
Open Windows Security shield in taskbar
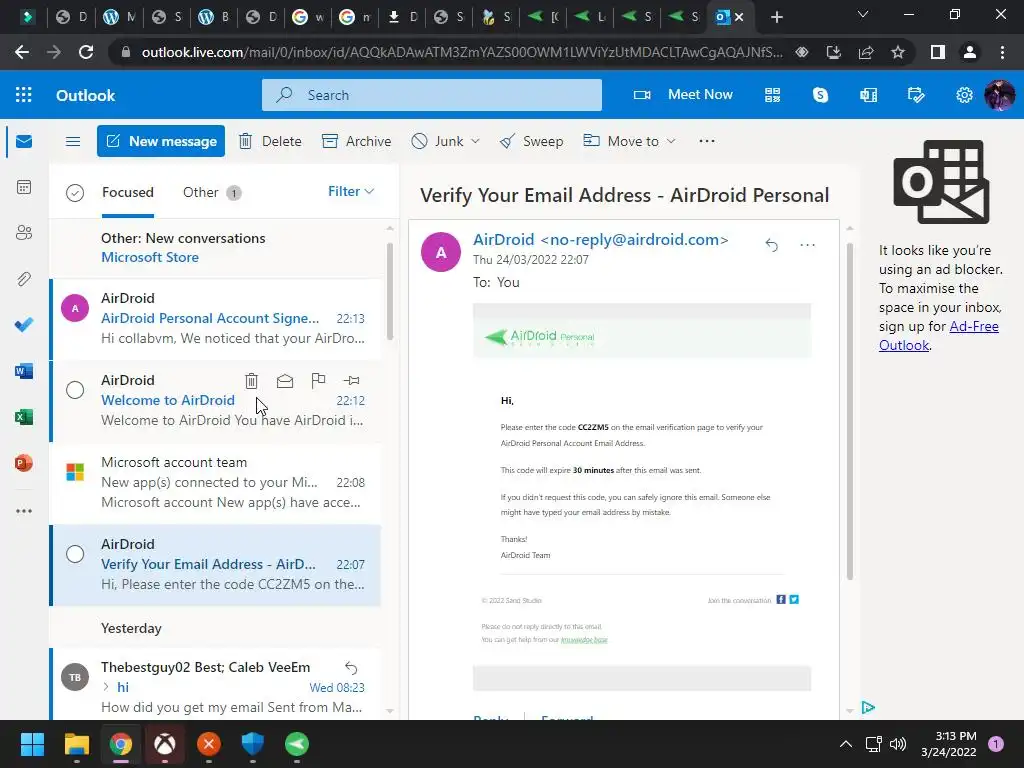coord(253,744)
